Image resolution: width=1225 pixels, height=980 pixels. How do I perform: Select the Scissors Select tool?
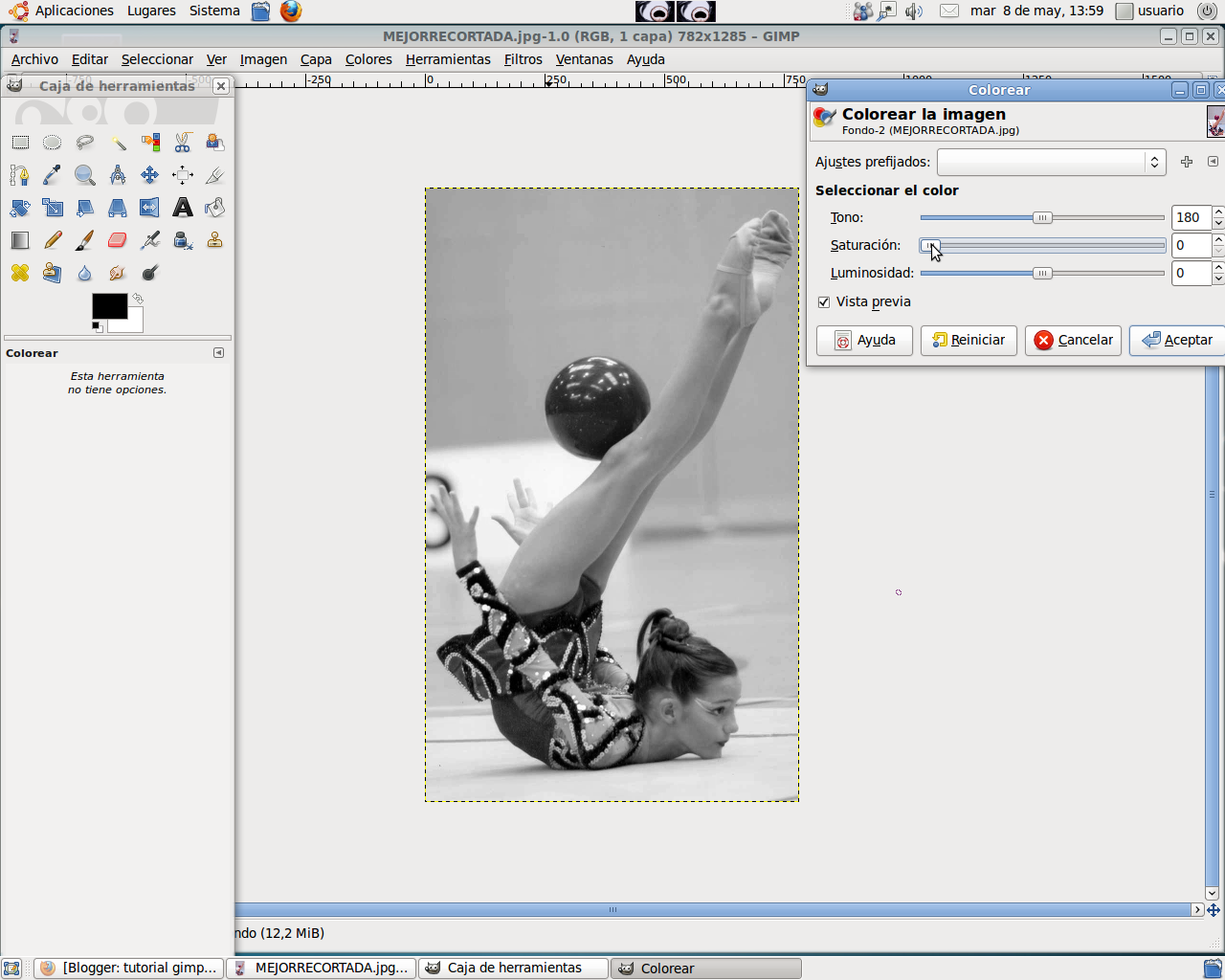coord(183,143)
